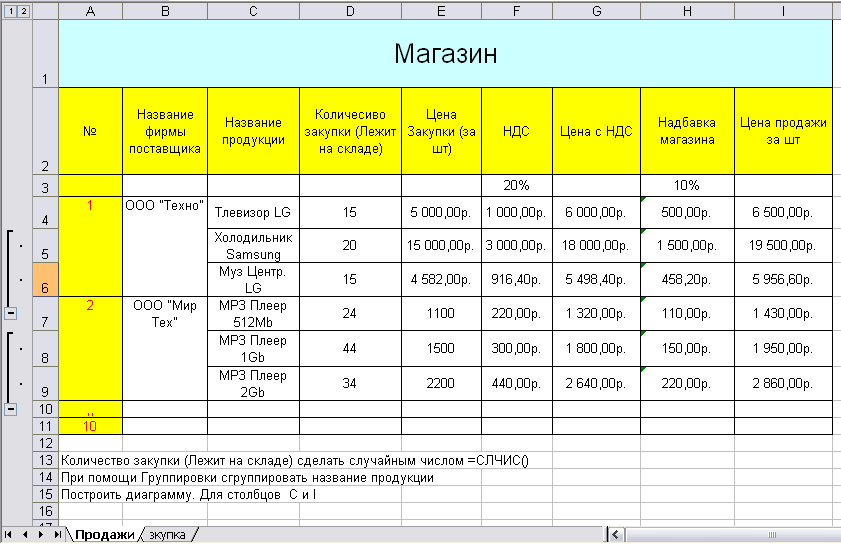Click header cell Название продукции

click(253, 131)
